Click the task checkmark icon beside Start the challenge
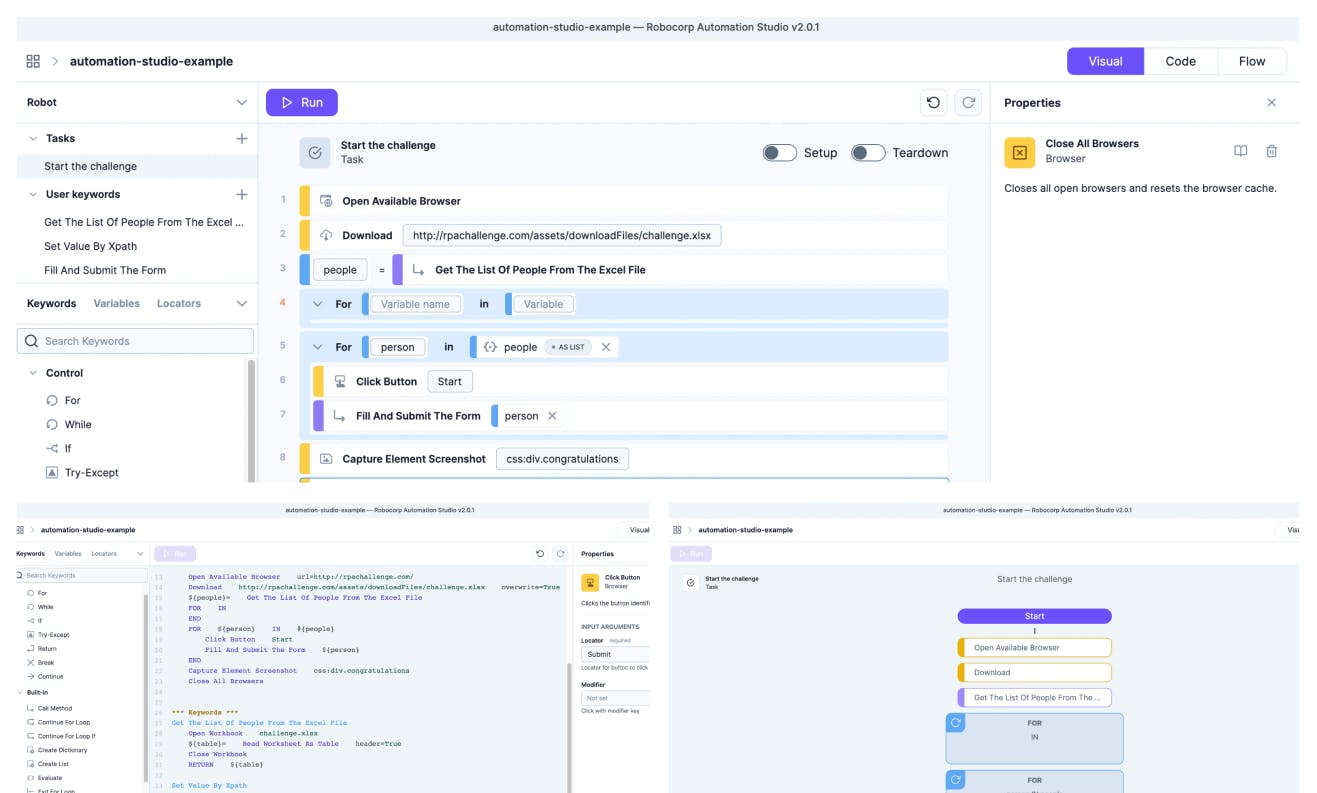Viewport: 1317px width, 793px height. tap(315, 152)
